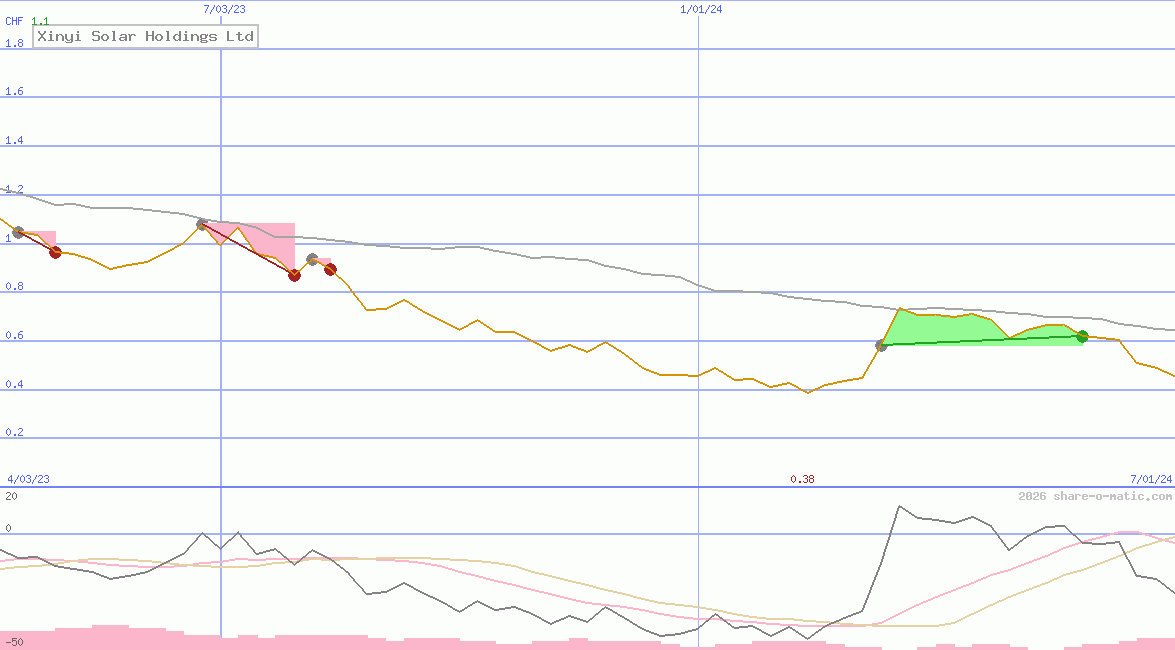Click the 1.8 level on the price axis
Image resolution: width=1175 pixels, height=650 pixels.
tap(13, 43)
